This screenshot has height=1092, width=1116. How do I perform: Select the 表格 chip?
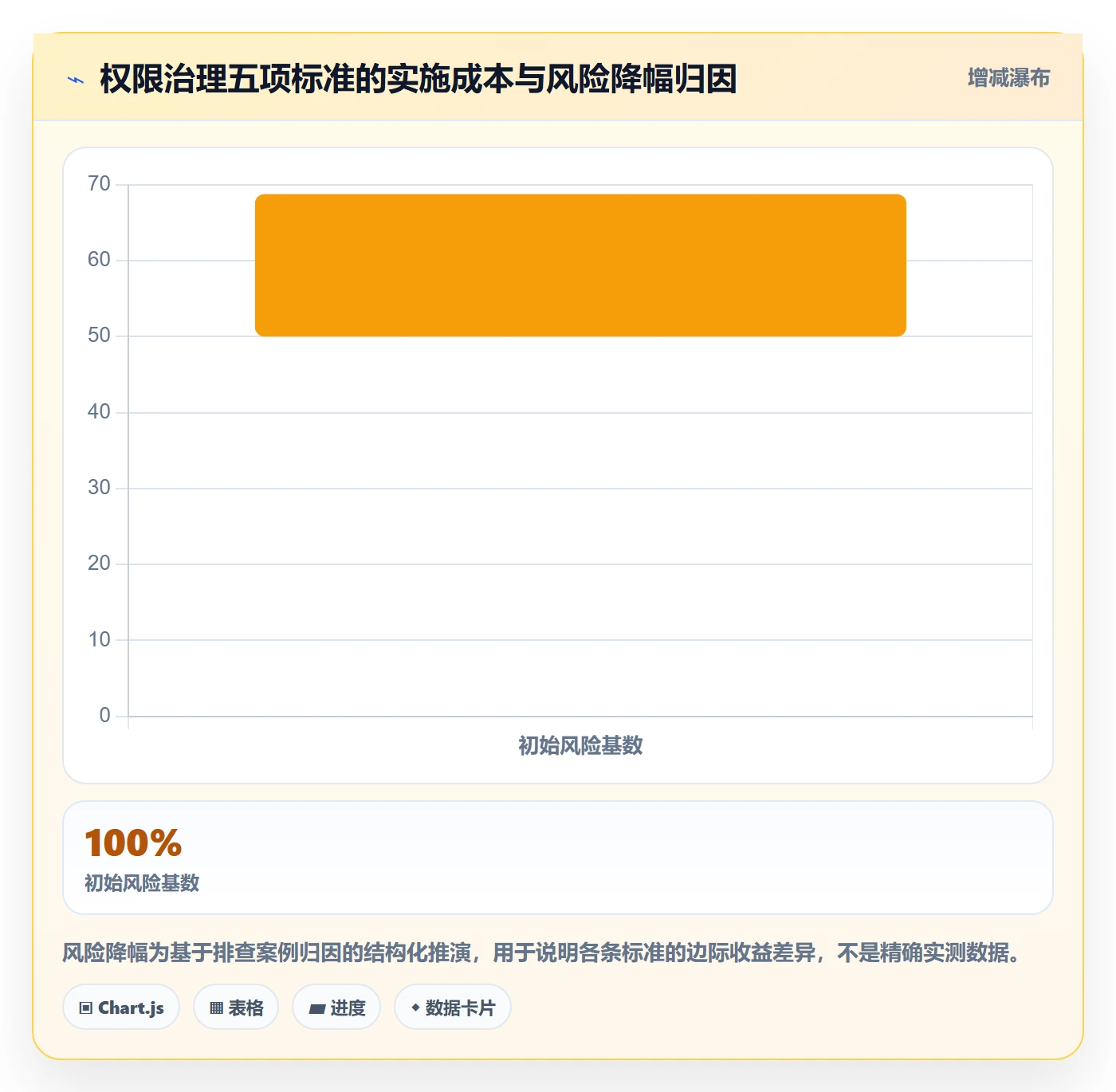point(236,1008)
